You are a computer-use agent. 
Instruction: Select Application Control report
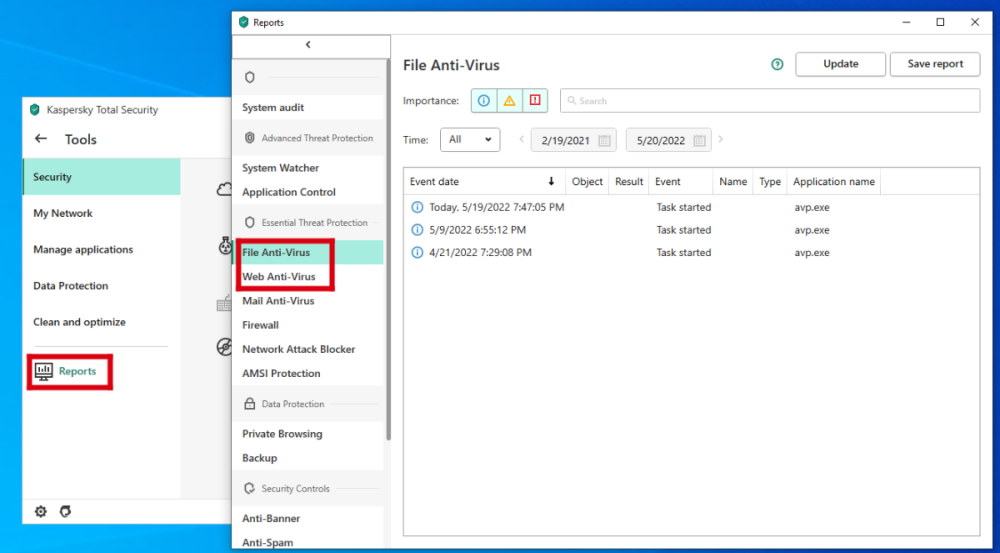[289, 192]
